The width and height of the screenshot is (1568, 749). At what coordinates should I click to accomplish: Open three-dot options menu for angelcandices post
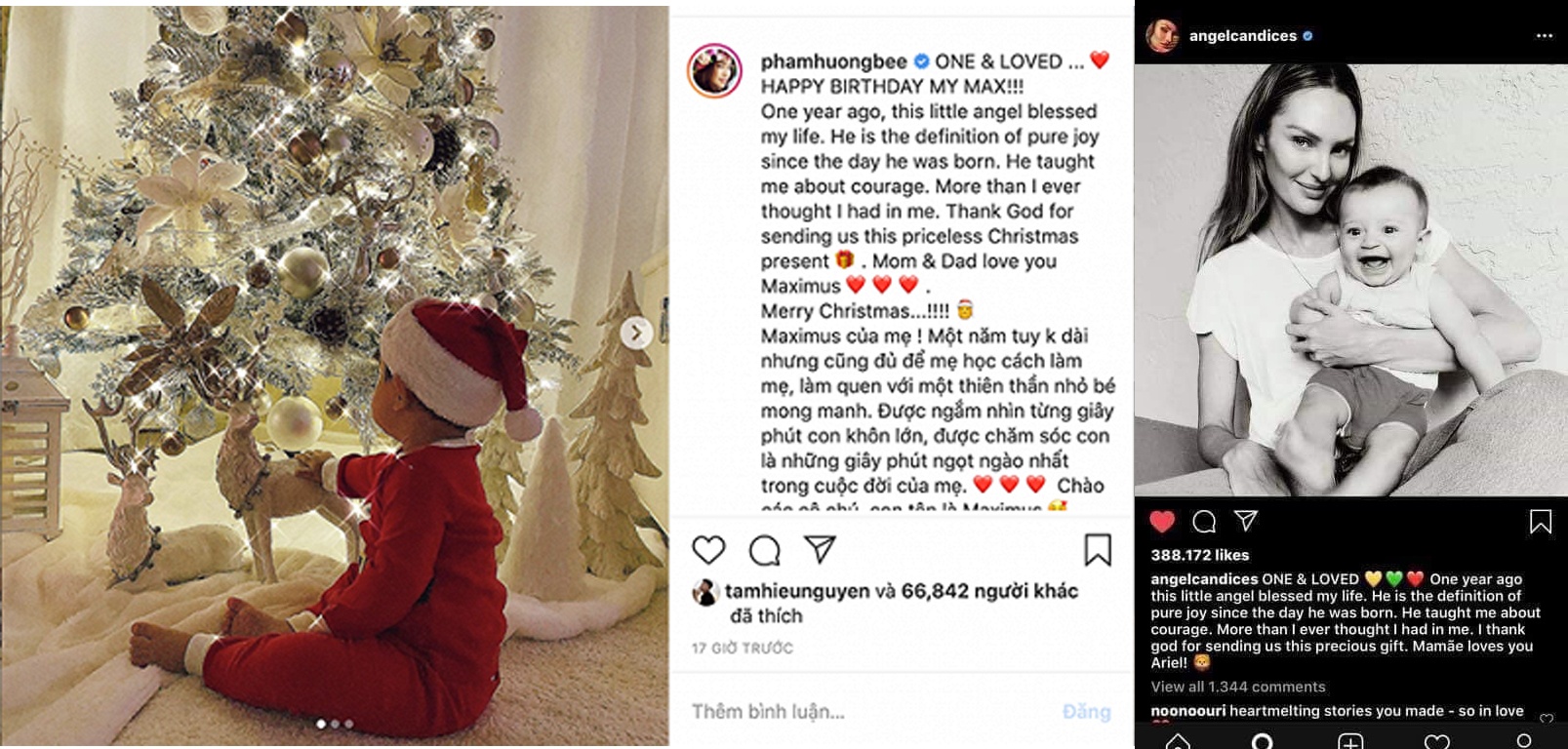[x=1545, y=35]
